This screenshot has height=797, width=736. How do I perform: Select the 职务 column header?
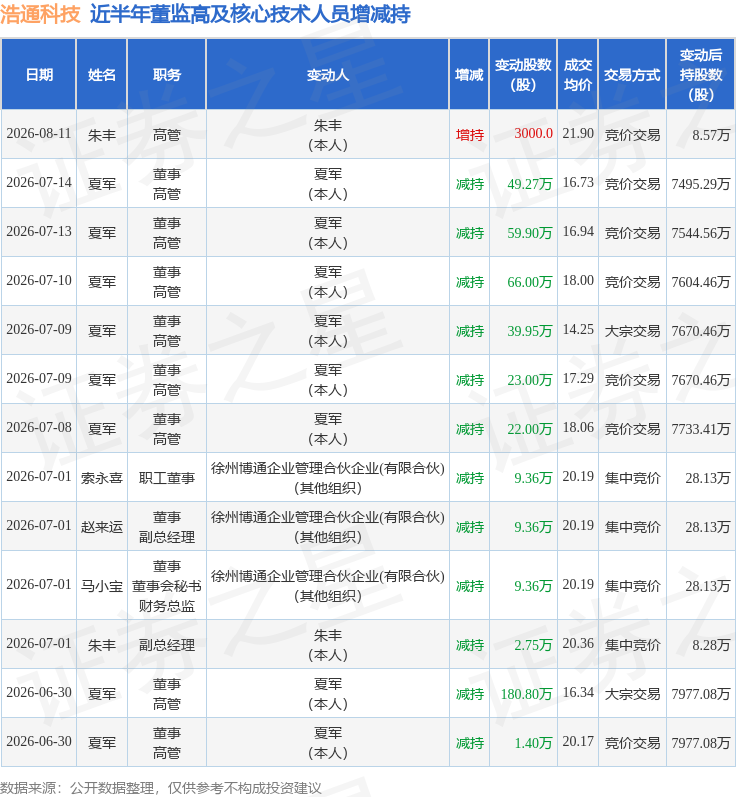pos(167,74)
